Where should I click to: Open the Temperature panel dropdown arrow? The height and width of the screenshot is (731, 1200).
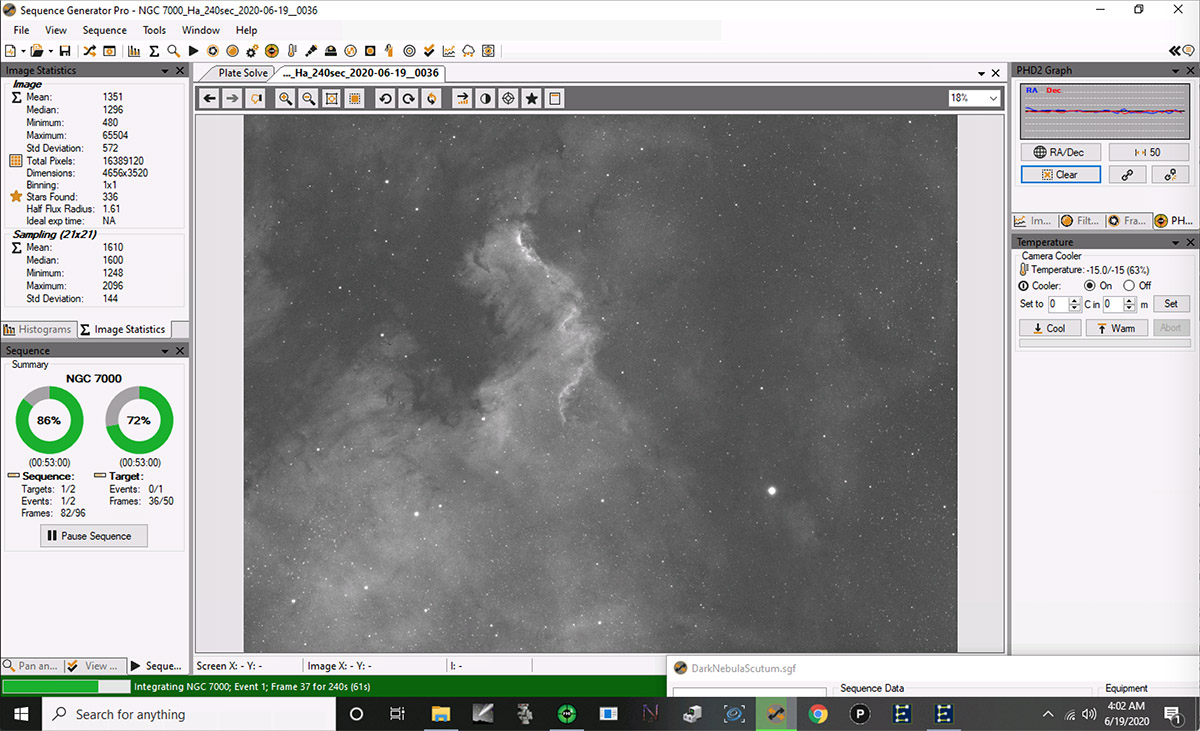pos(1175,242)
